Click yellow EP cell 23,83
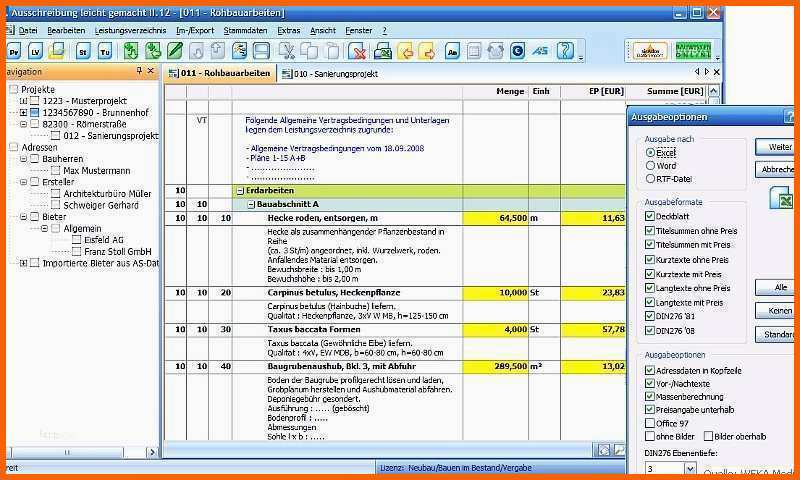This screenshot has height=480, width=800. tap(593, 293)
